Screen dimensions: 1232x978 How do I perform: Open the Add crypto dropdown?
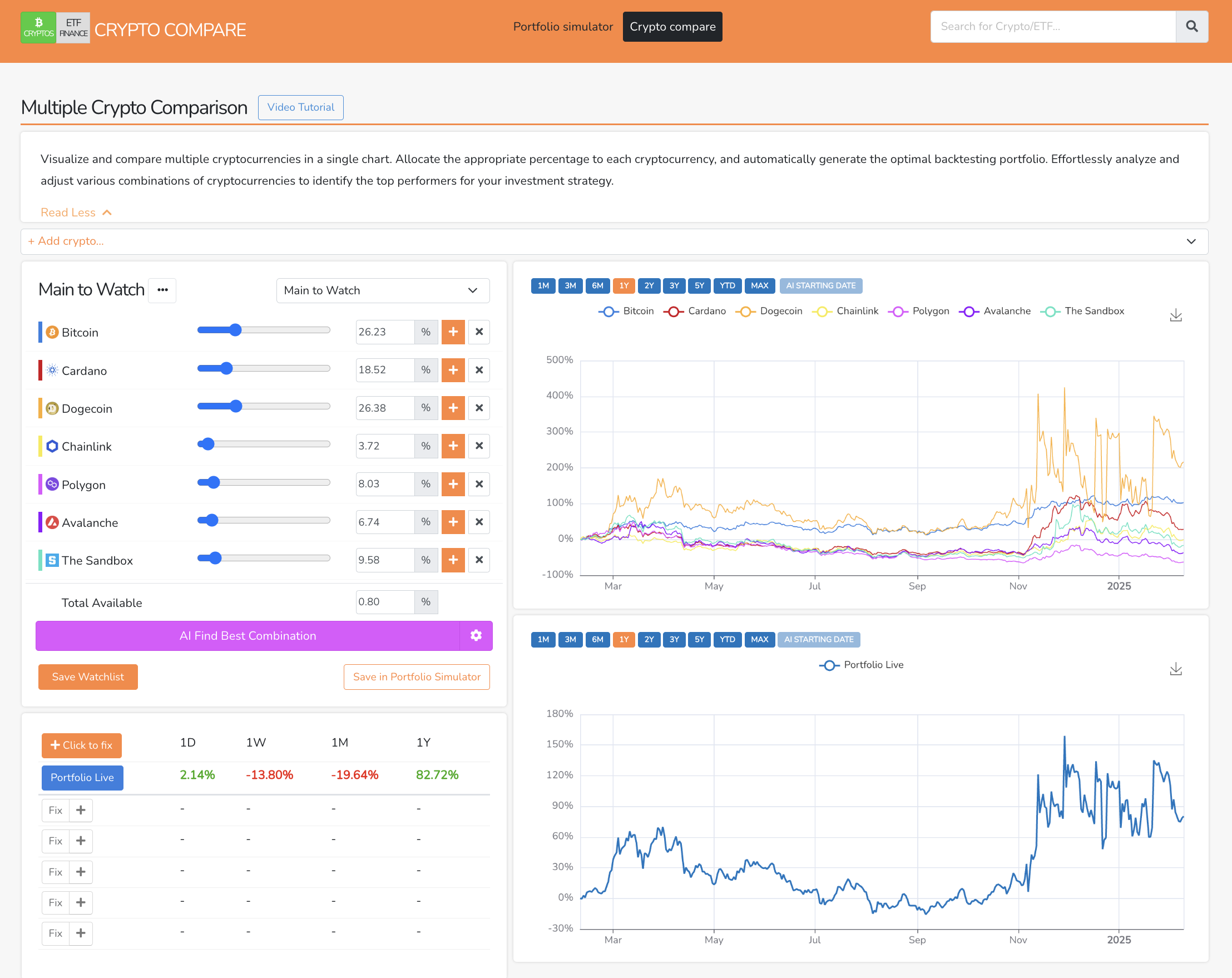[x=614, y=241]
